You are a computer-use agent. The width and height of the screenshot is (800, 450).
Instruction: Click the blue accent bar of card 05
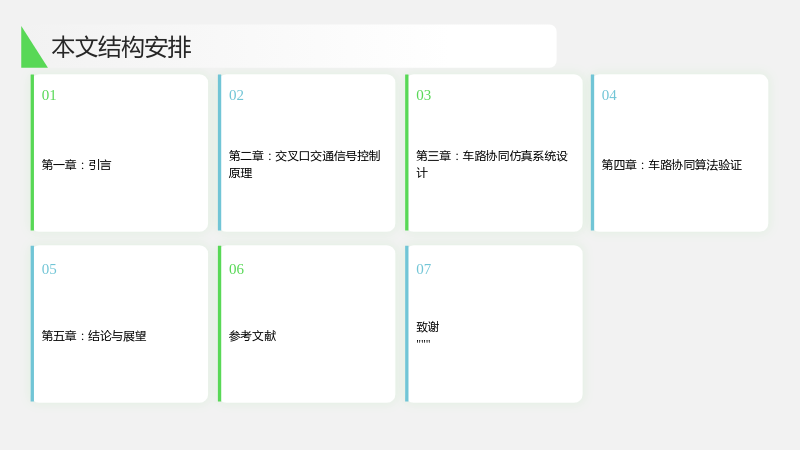tap(32, 323)
